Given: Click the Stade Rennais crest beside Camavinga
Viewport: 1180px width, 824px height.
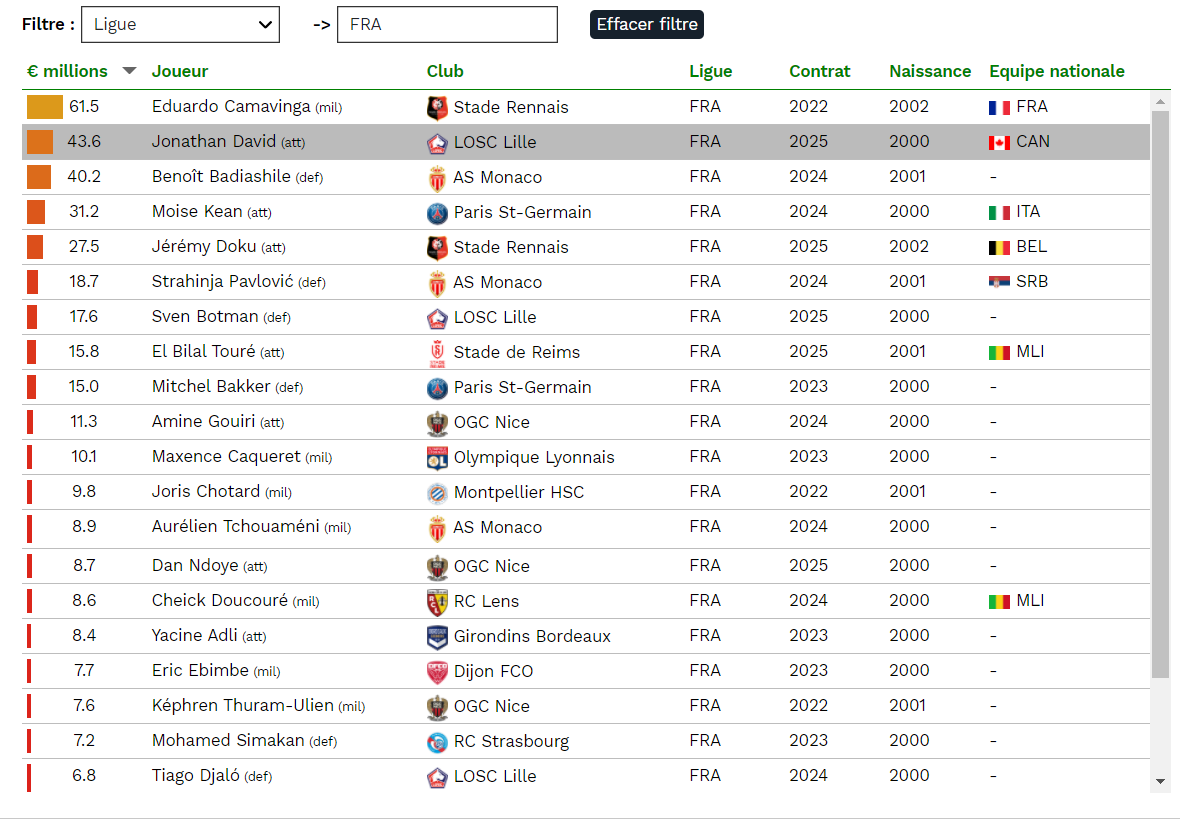Looking at the screenshot, I should tap(437, 107).
